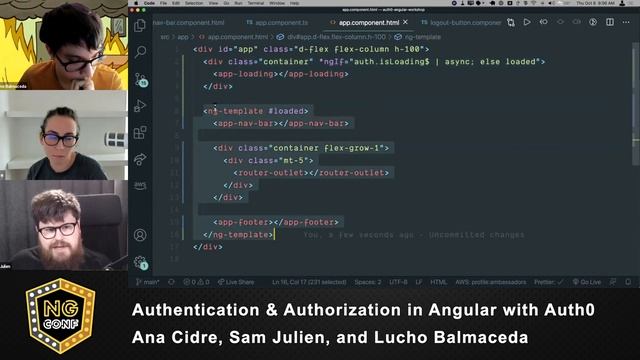
Task: Click the app breadcrumb segment
Action: click(x=183, y=37)
